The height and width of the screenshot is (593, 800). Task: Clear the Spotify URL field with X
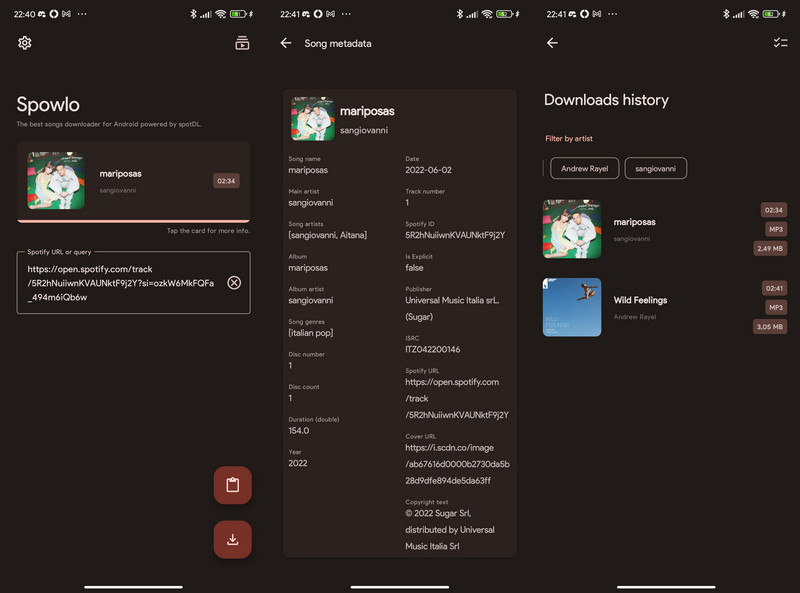(234, 283)
